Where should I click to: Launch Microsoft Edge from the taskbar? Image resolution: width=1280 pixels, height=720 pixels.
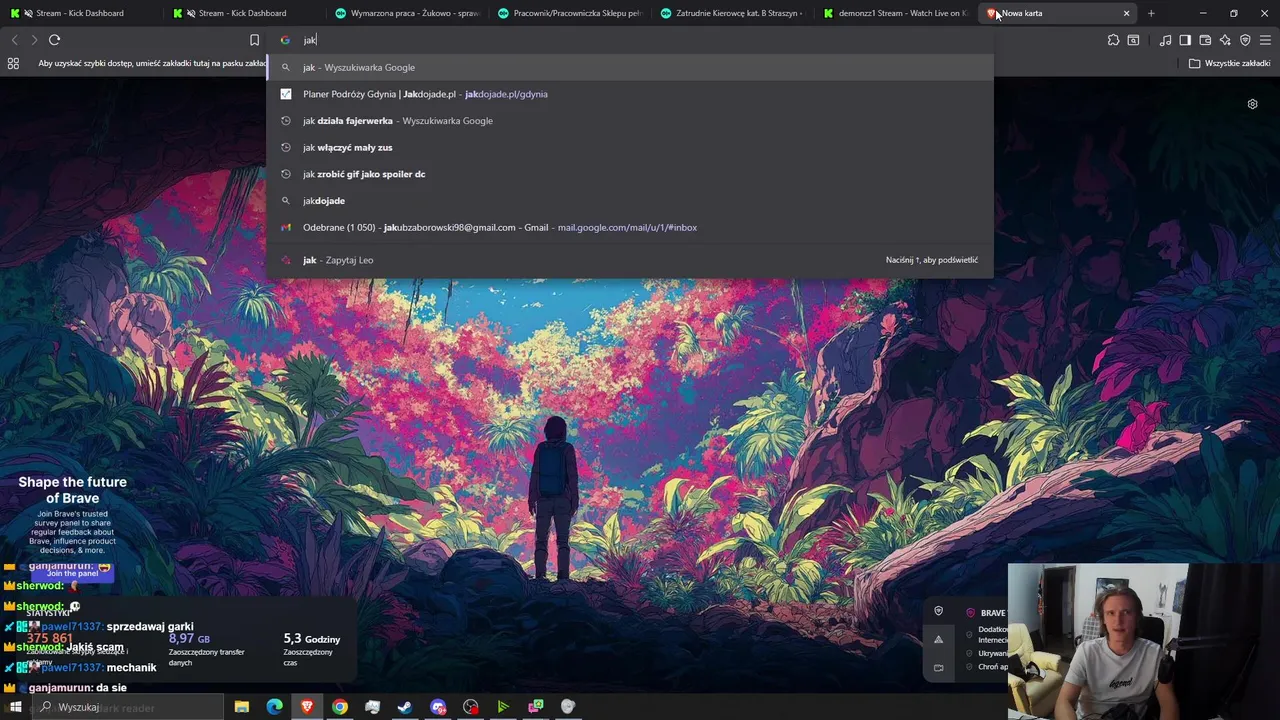pos(274,707)
